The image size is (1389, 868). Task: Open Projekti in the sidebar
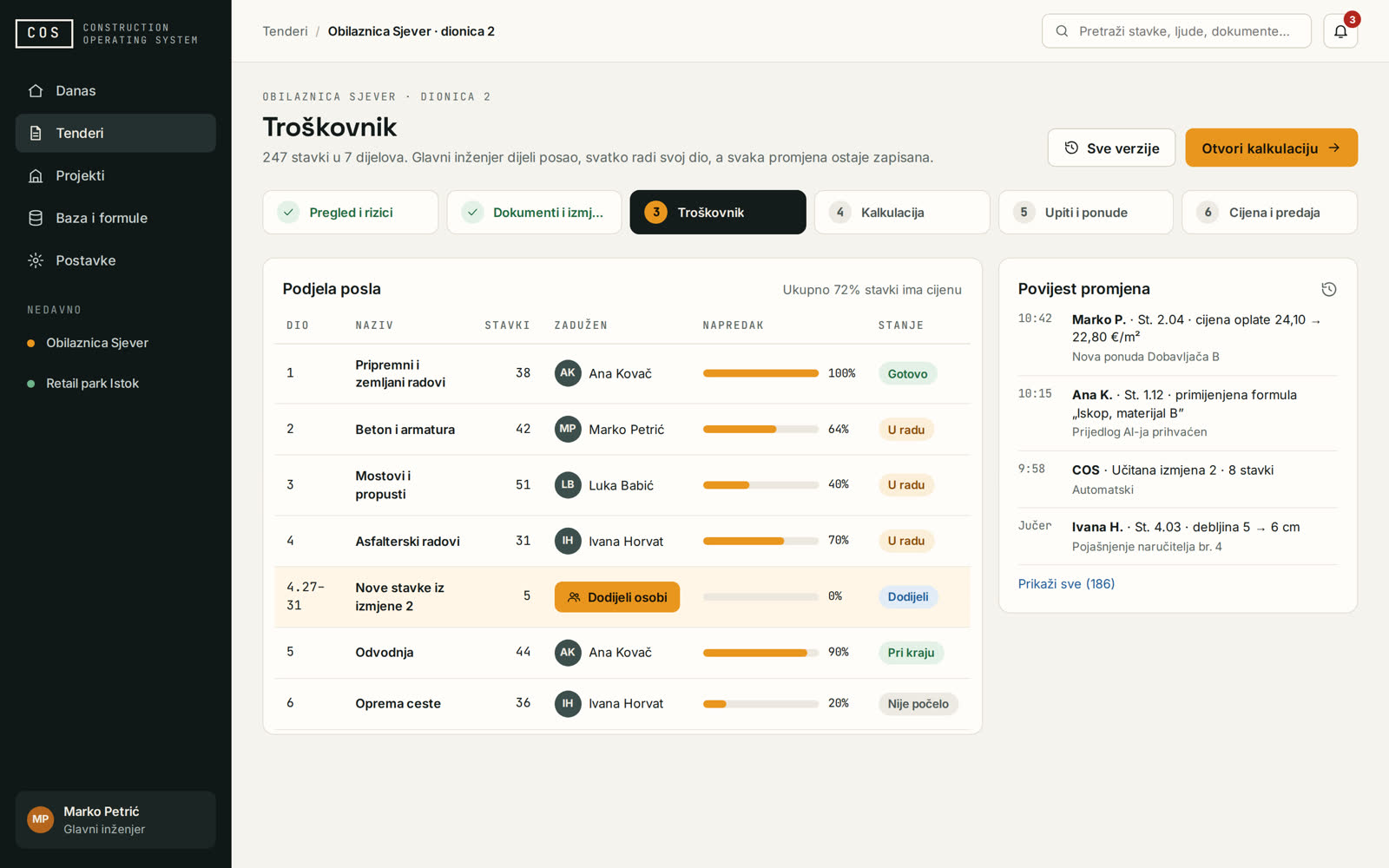115,175
